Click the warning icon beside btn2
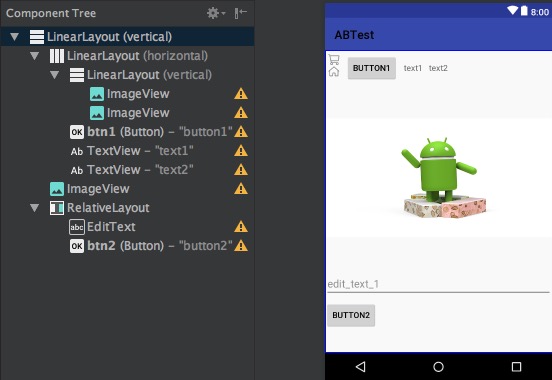Screen dimensions: 552x380 click(x=241, y=246)
